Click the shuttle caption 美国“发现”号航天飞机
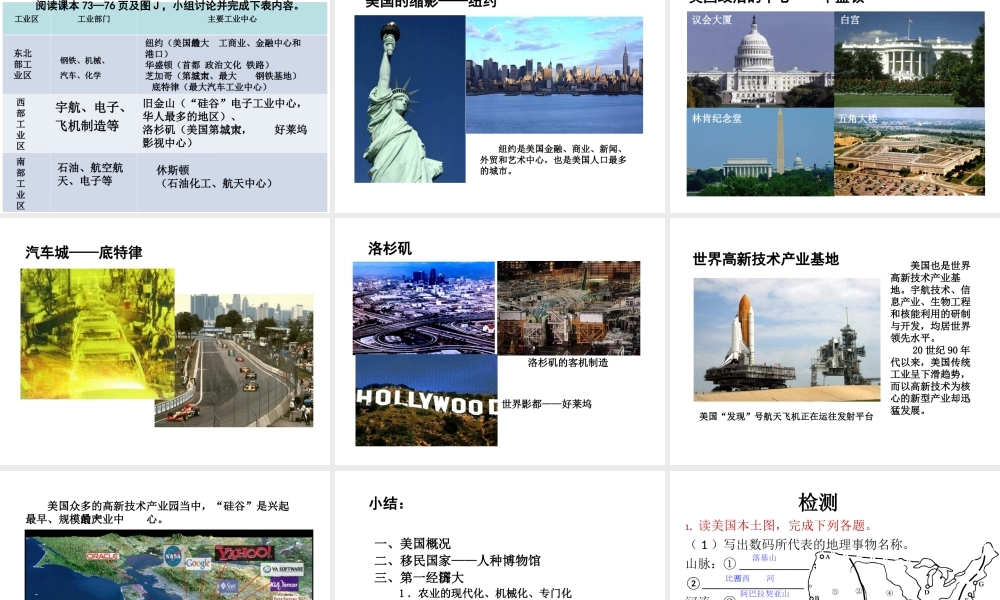The width and height of the screenshot is (1000, 600). (786, 416)
